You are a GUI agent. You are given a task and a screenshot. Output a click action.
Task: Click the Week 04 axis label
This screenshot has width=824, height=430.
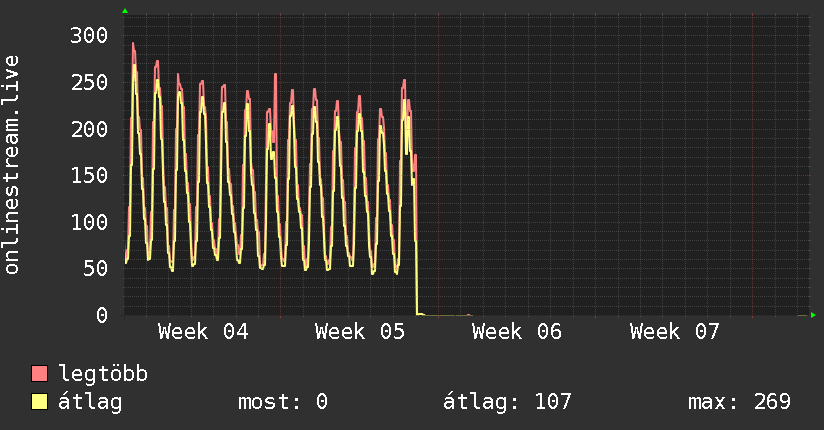coord(203,332)
